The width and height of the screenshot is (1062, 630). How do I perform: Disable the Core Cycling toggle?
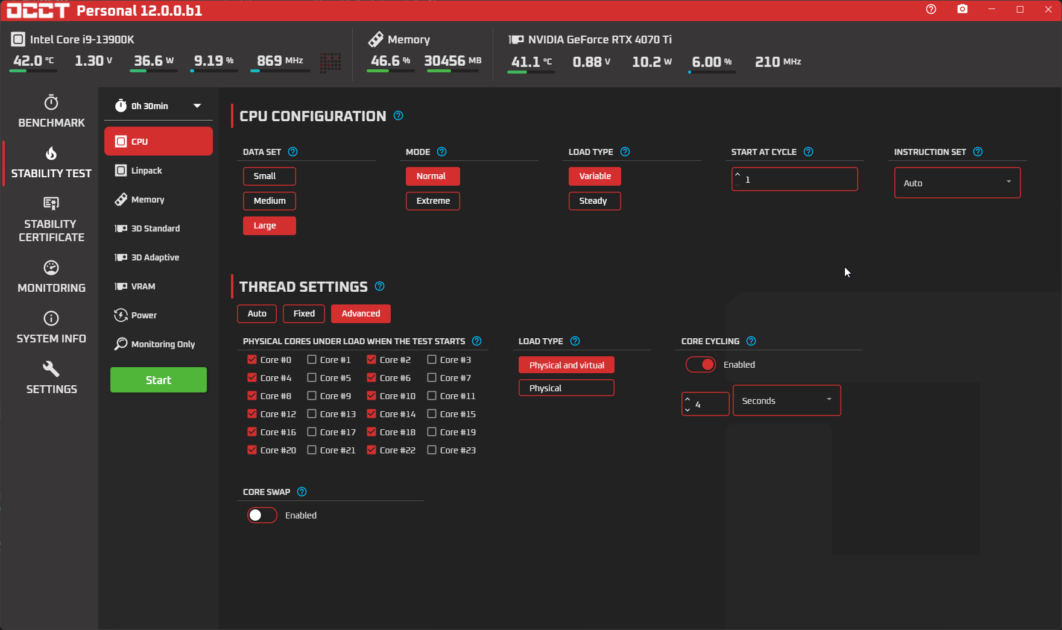coord(700,364)
